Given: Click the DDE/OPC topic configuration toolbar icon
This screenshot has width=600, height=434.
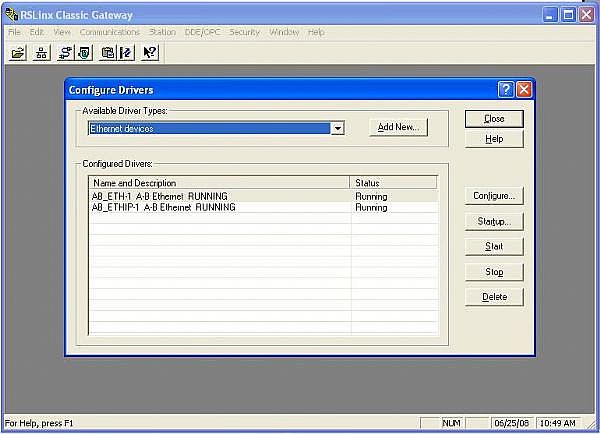Looking at the screenshot, I should pos(108,53).
